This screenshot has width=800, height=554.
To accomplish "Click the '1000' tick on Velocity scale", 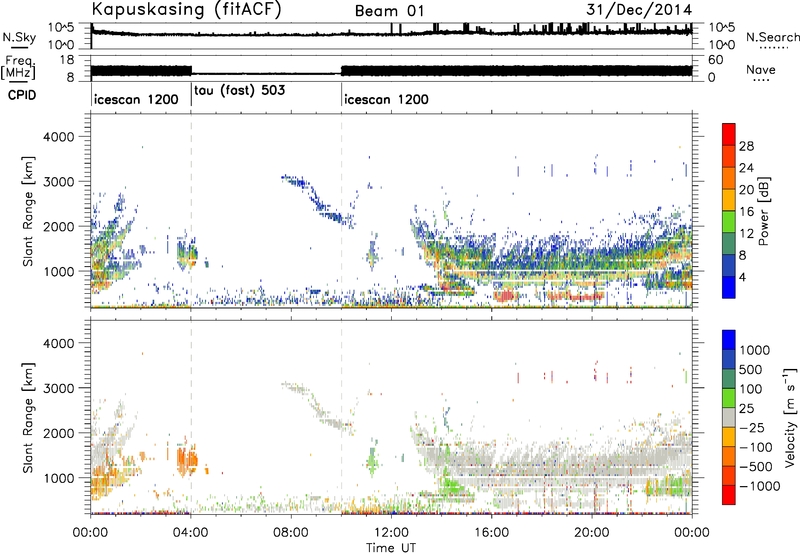I will click(754, 350).
